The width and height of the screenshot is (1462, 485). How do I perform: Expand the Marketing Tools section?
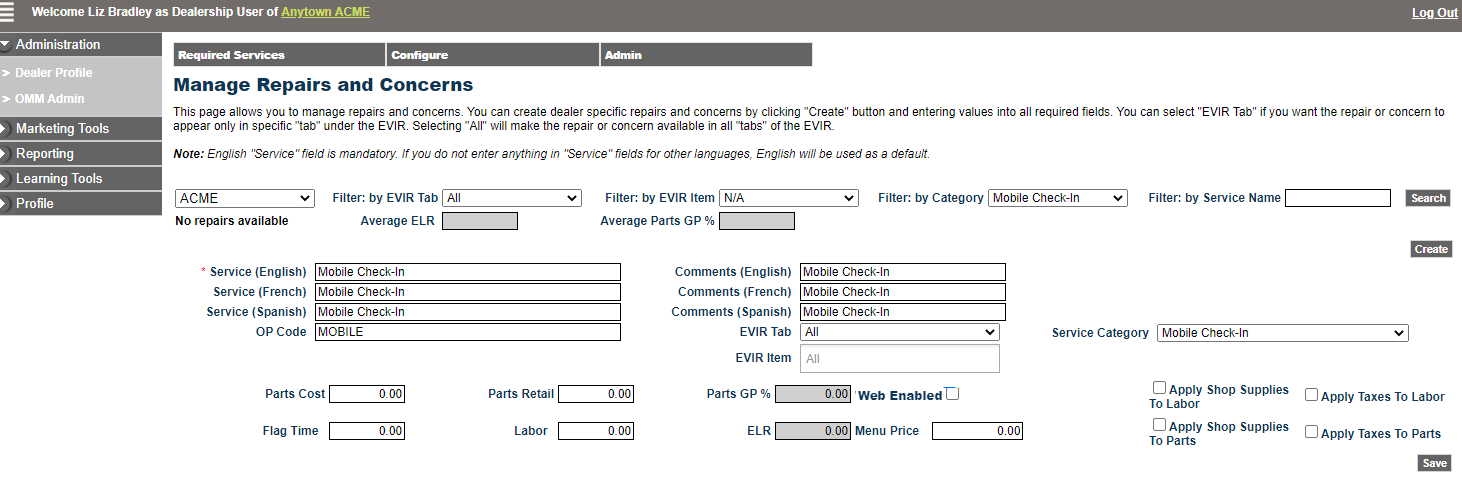62,129
